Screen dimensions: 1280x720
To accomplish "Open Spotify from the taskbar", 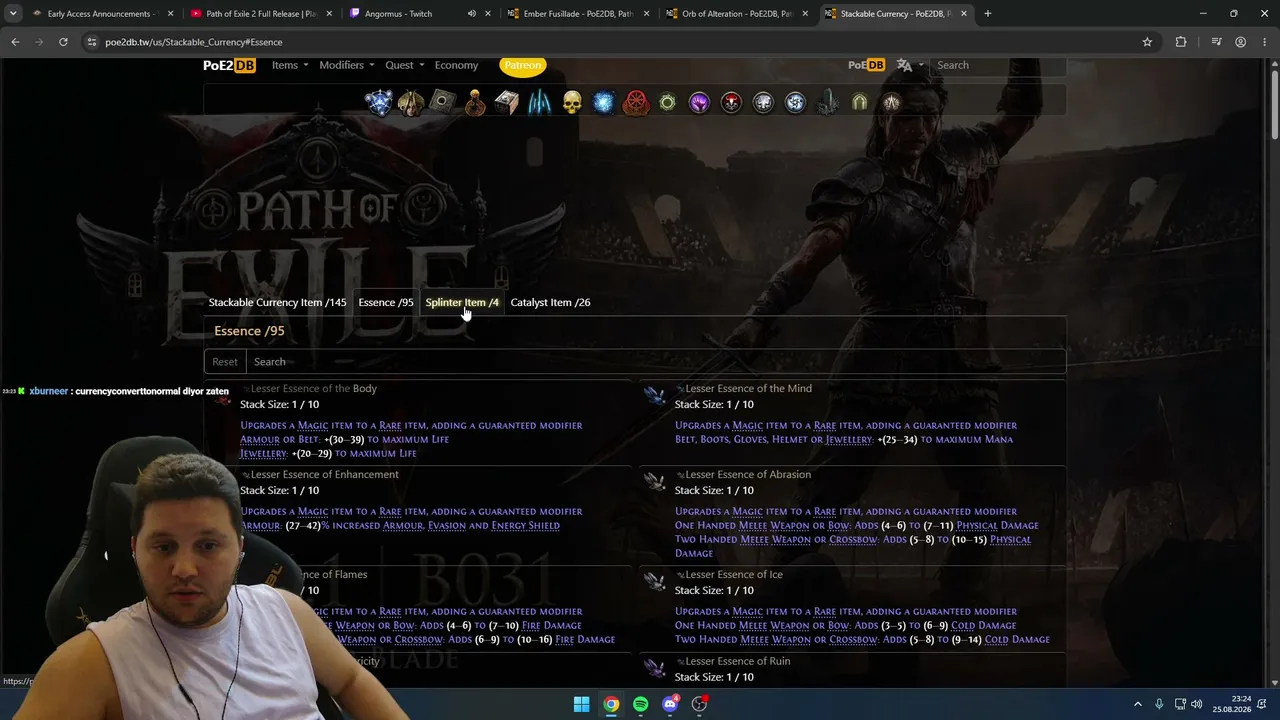I will tap(641, 704).
